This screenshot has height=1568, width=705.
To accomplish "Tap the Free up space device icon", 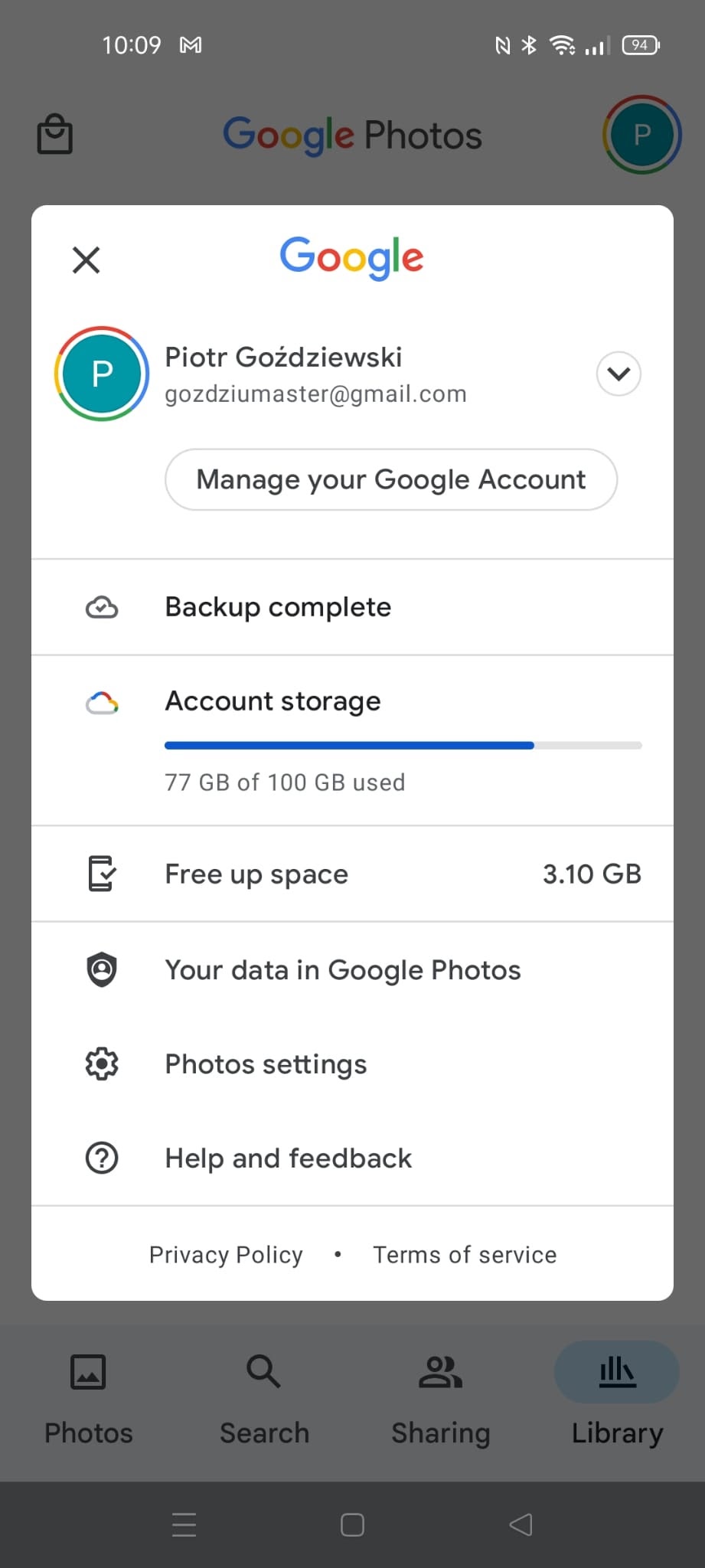I will pos(102,874).
